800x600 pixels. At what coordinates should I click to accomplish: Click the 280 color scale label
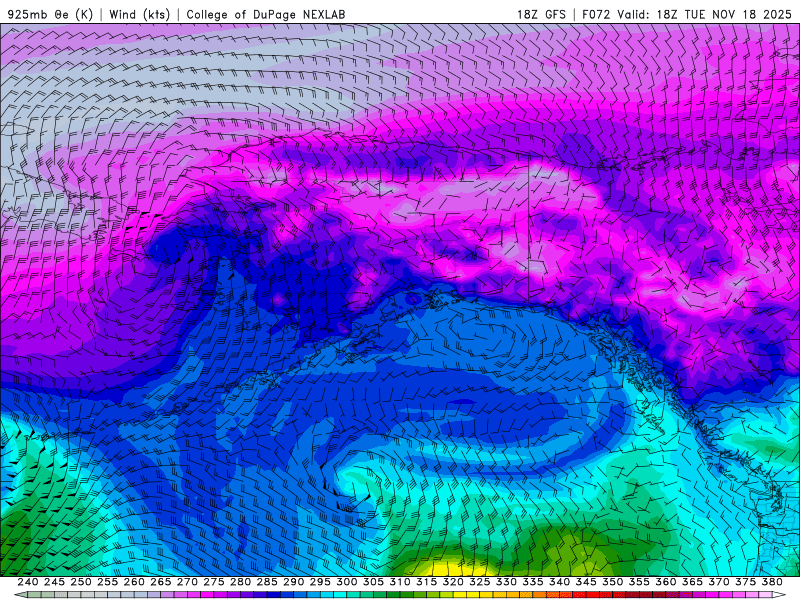[240, 582]
